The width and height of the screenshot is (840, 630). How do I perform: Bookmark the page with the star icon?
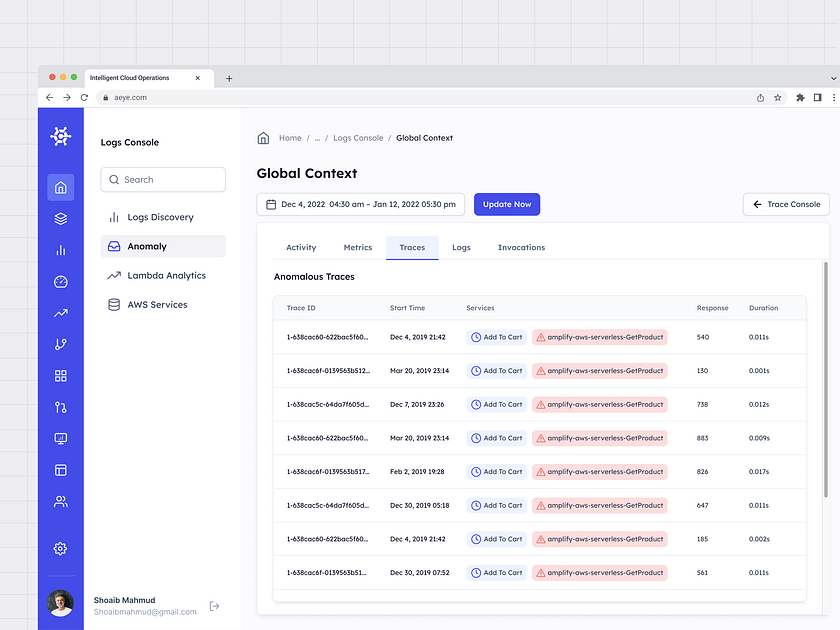[x=778, y=98]
